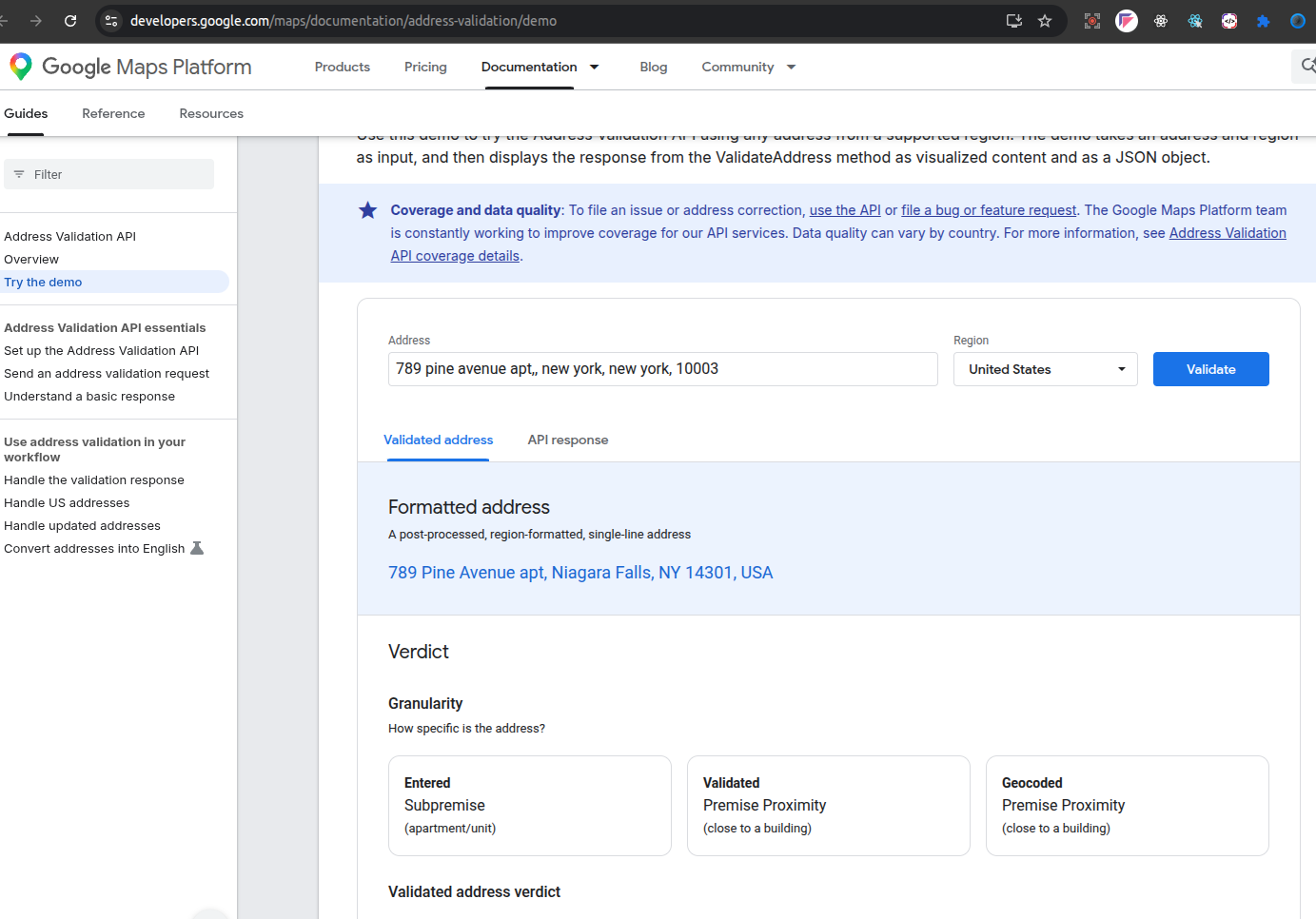The width and height of the screenshot is (1316, 919).
Task: Click 'Coverage and data quality' bold text
Action: click(x=476, y=210)
